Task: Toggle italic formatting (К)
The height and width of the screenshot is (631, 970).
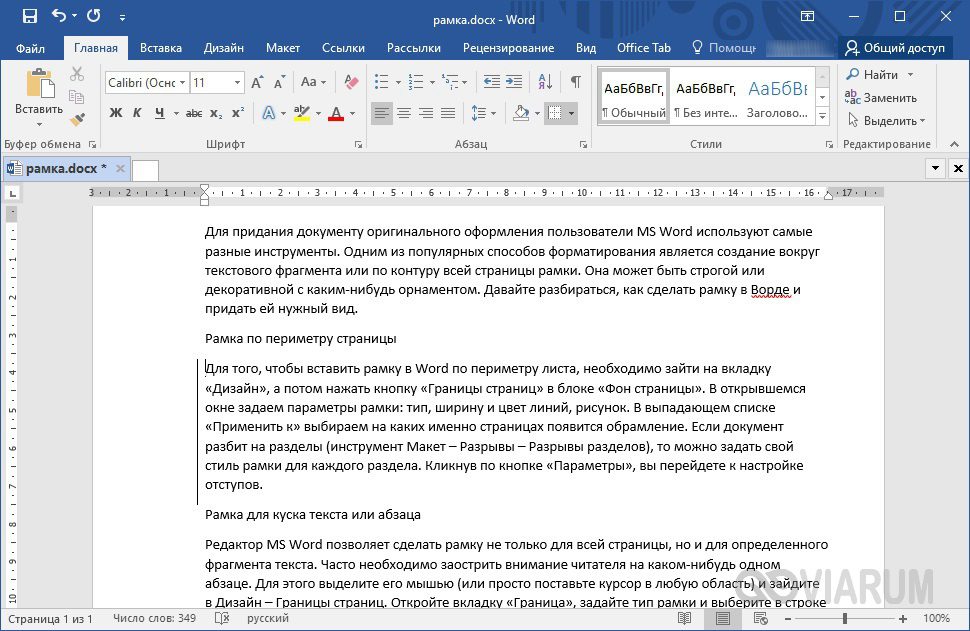Action: [x=137, y=113]
